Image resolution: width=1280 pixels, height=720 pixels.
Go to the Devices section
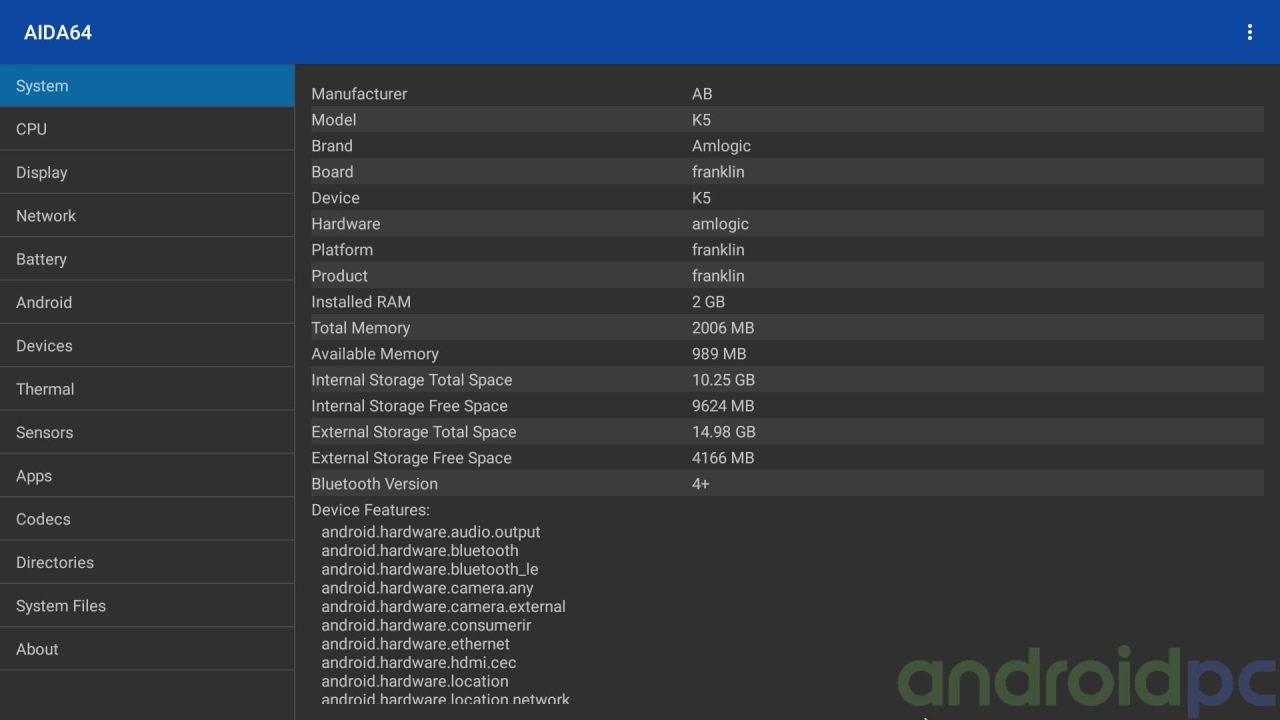coord(147,345)
